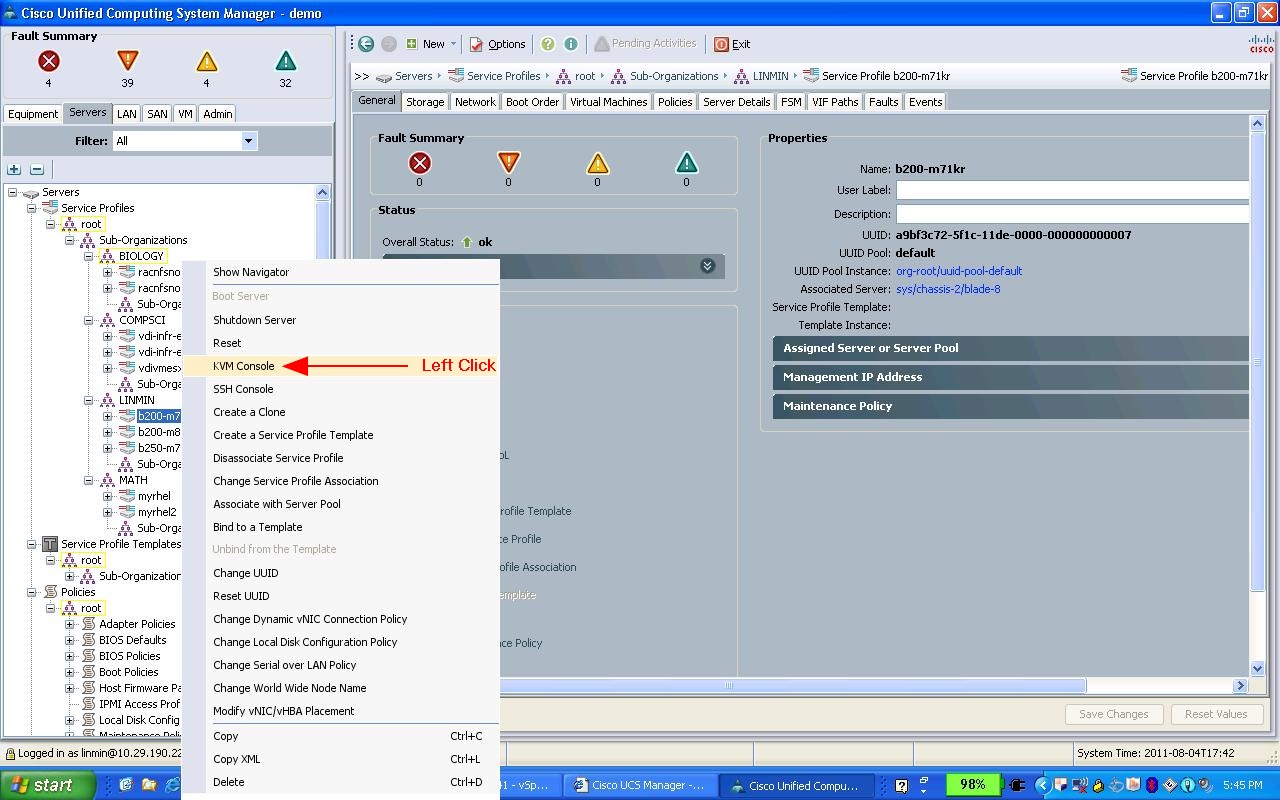The width and height of the screenshot is (1280, 800).
Task: Click the horizontal scrollbar right arrow
Action: pos(1240,686)
